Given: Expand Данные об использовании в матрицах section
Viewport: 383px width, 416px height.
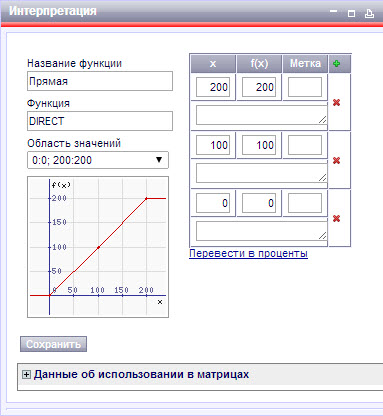Looking at the screenshot, I should (26, 374).
